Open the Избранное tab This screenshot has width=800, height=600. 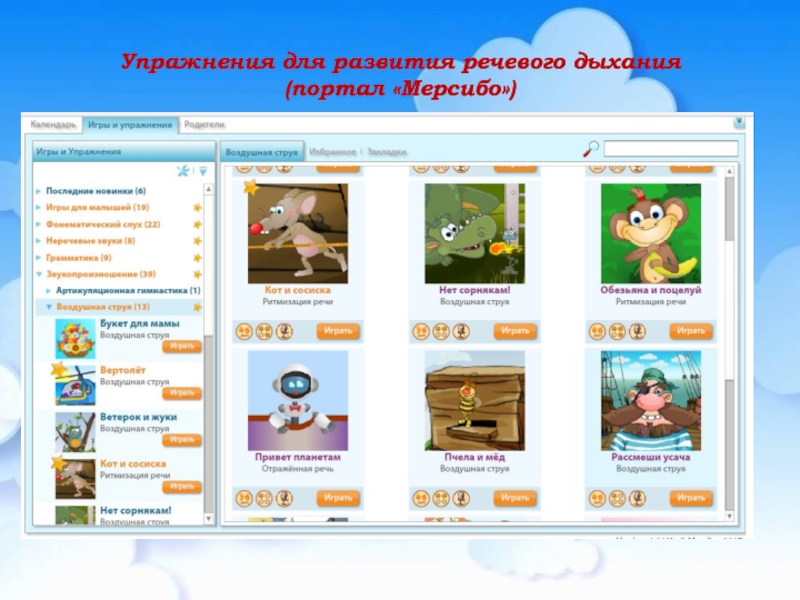tap(333, 152)
